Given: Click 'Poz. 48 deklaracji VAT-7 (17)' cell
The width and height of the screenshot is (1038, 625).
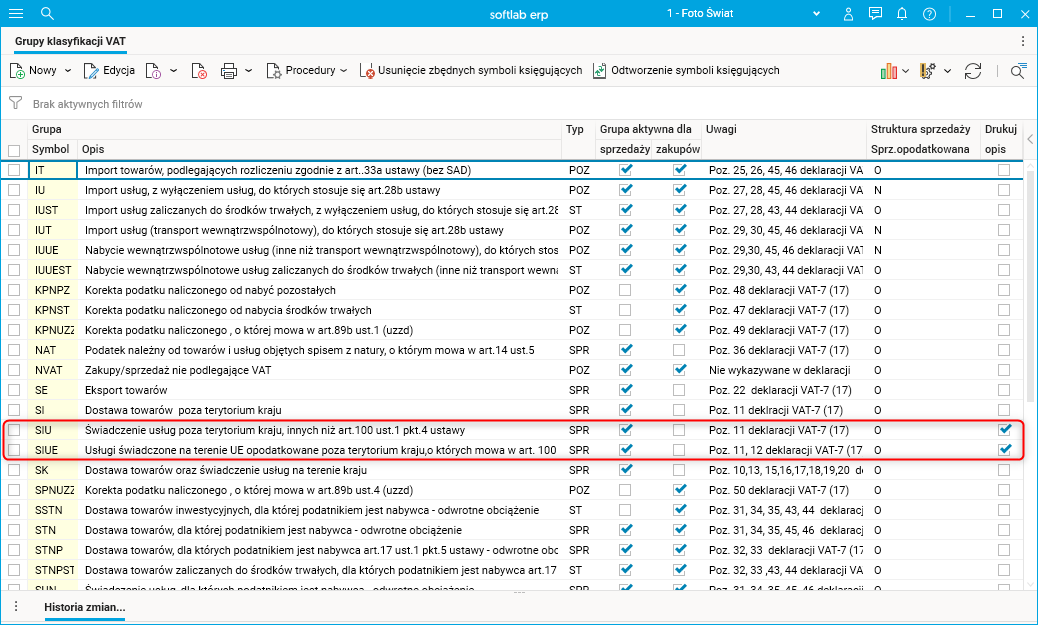Looking at the screenshot, I should click(x=778, y=290).
